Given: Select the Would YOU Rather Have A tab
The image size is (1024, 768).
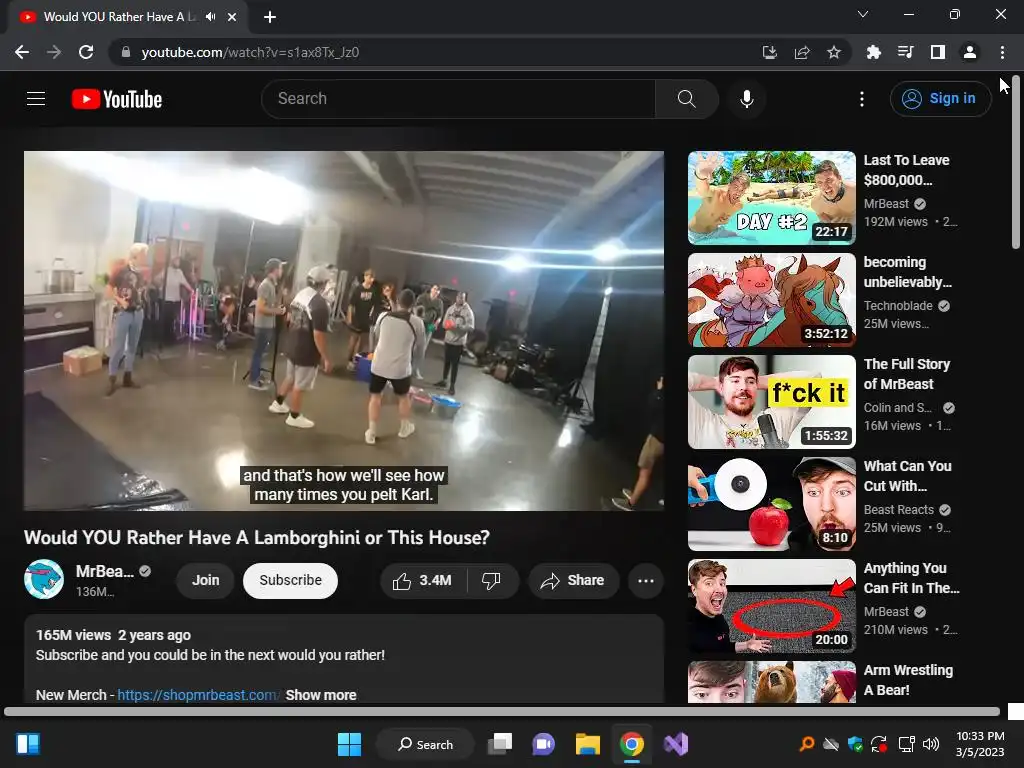Looking at the screenshot, I should click(x=120, y=17).
